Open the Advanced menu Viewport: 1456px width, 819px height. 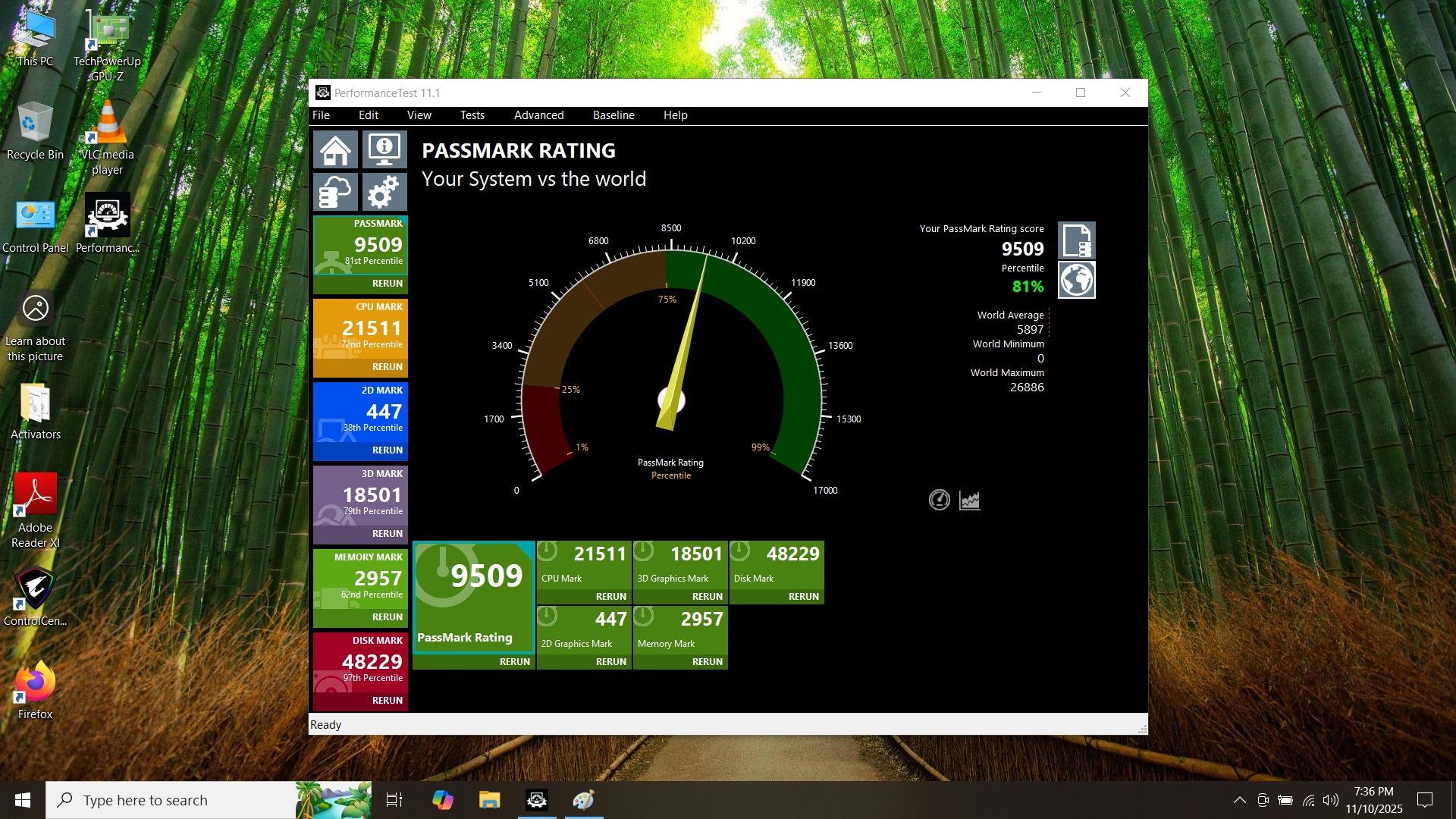(538, 115)
